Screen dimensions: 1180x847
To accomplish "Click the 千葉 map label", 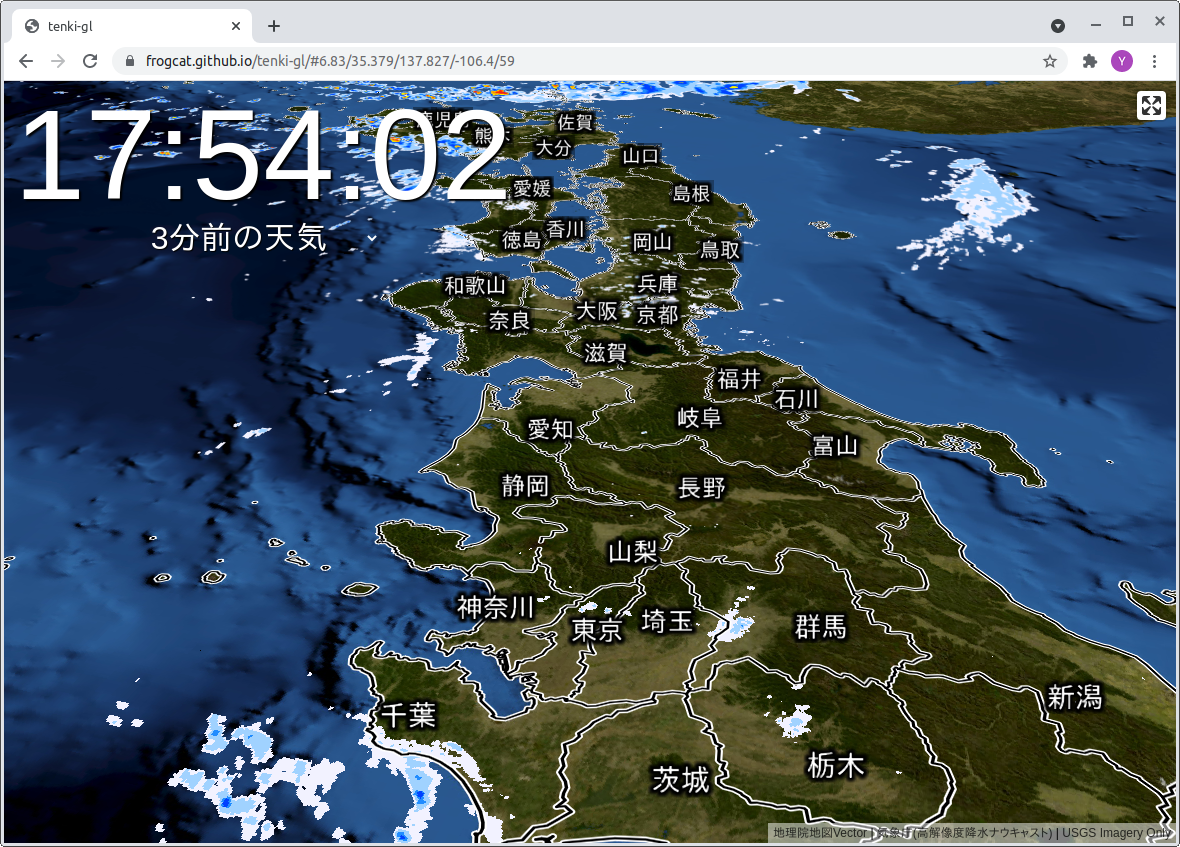I will 409,715.
